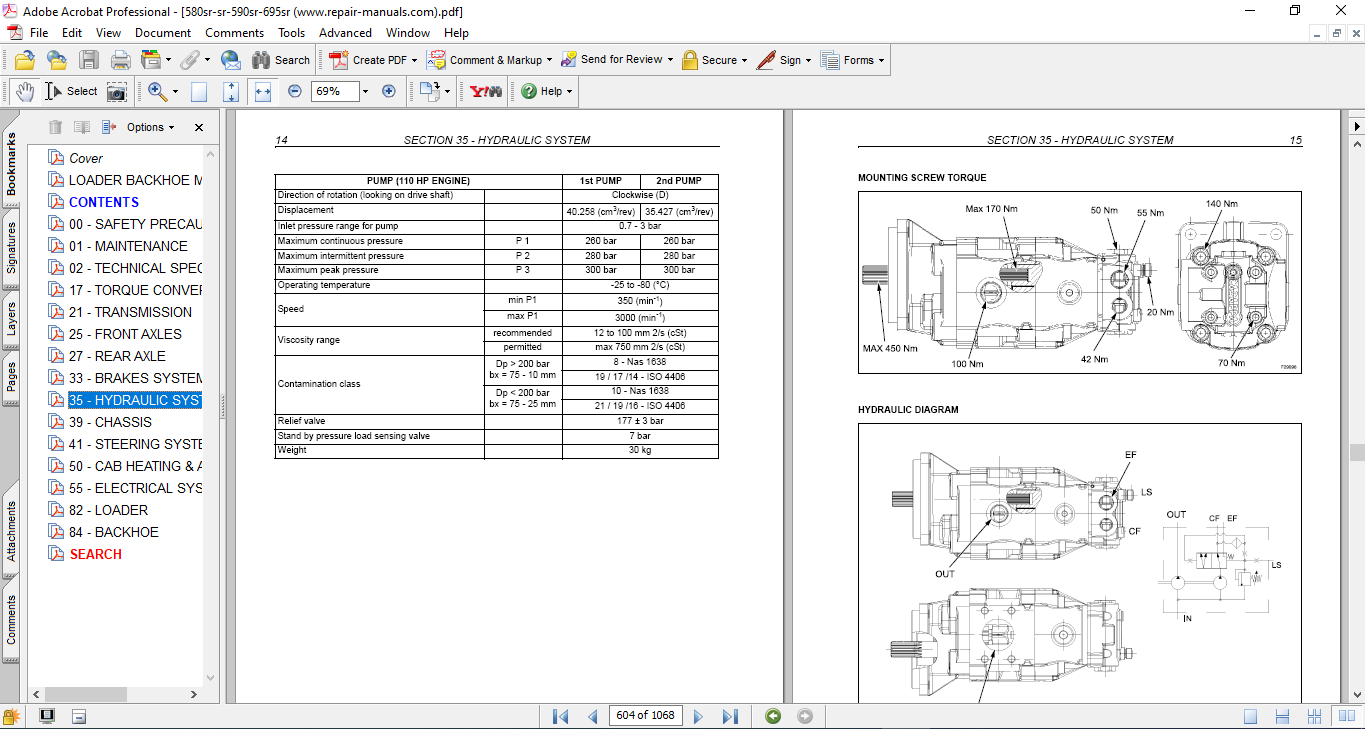This screenshot has width=1365, height=729.
Task: Go to the last page
Action: click(x=730, y=716)
